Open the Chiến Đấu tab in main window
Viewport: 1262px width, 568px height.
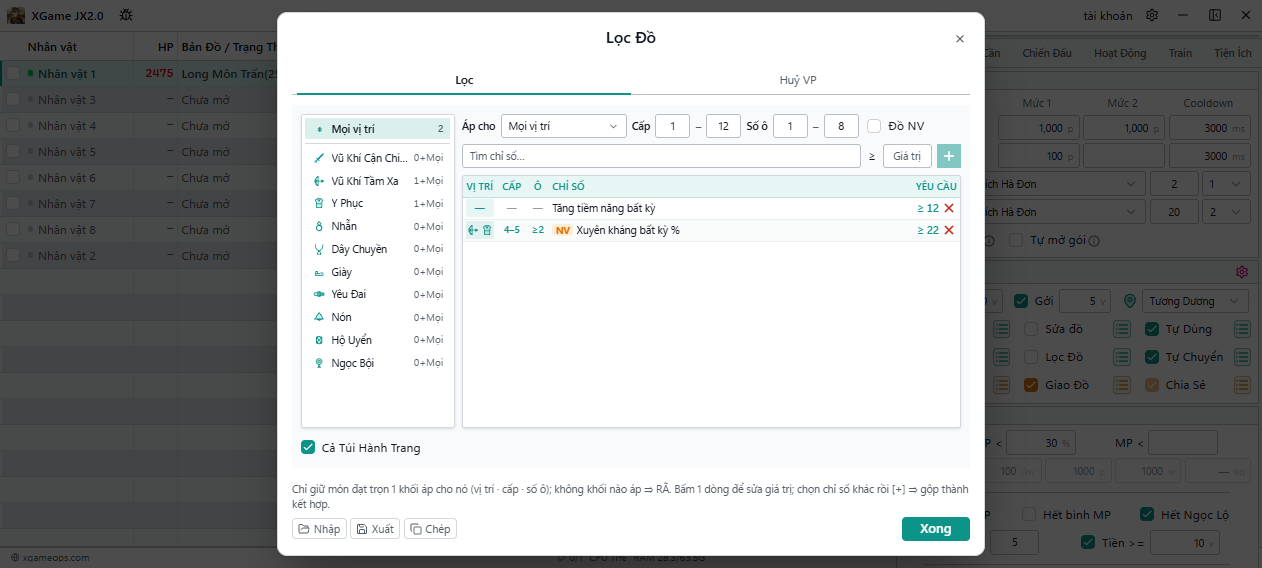pos(1049,53)
